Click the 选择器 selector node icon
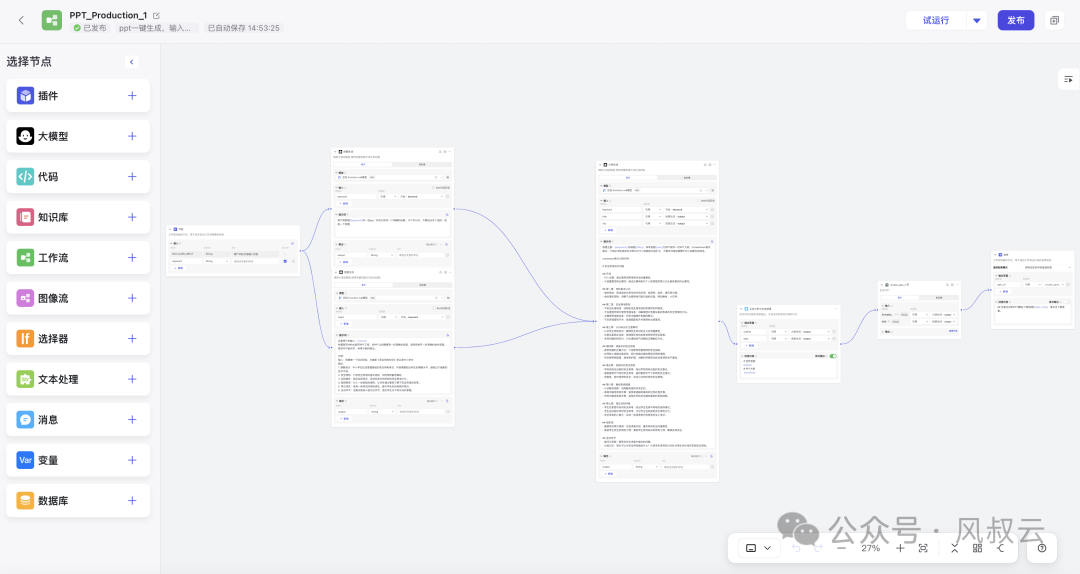 click(x=25, y=338)
